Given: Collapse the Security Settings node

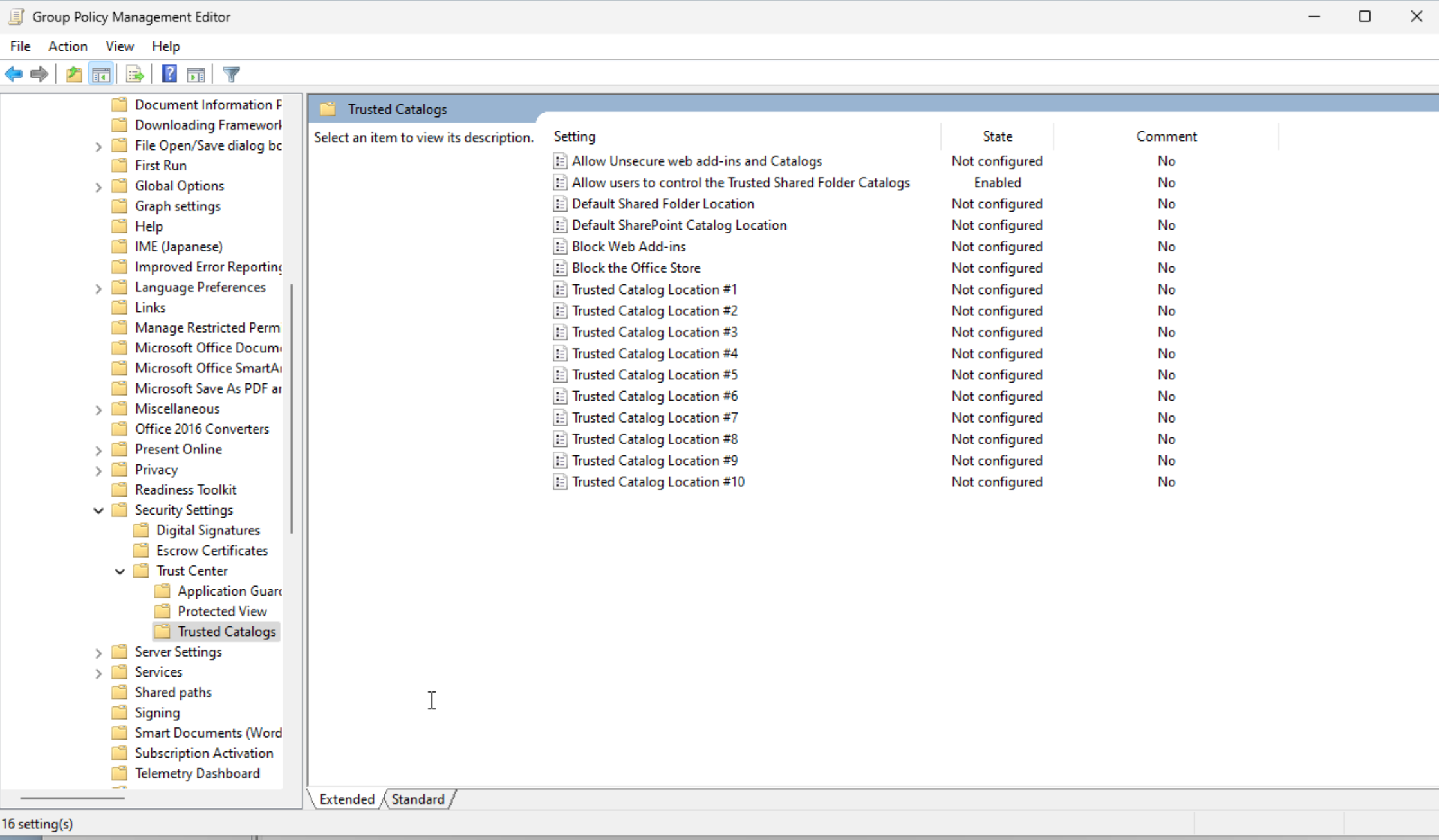Looking at the screenshot, I should tap(98, 511).
